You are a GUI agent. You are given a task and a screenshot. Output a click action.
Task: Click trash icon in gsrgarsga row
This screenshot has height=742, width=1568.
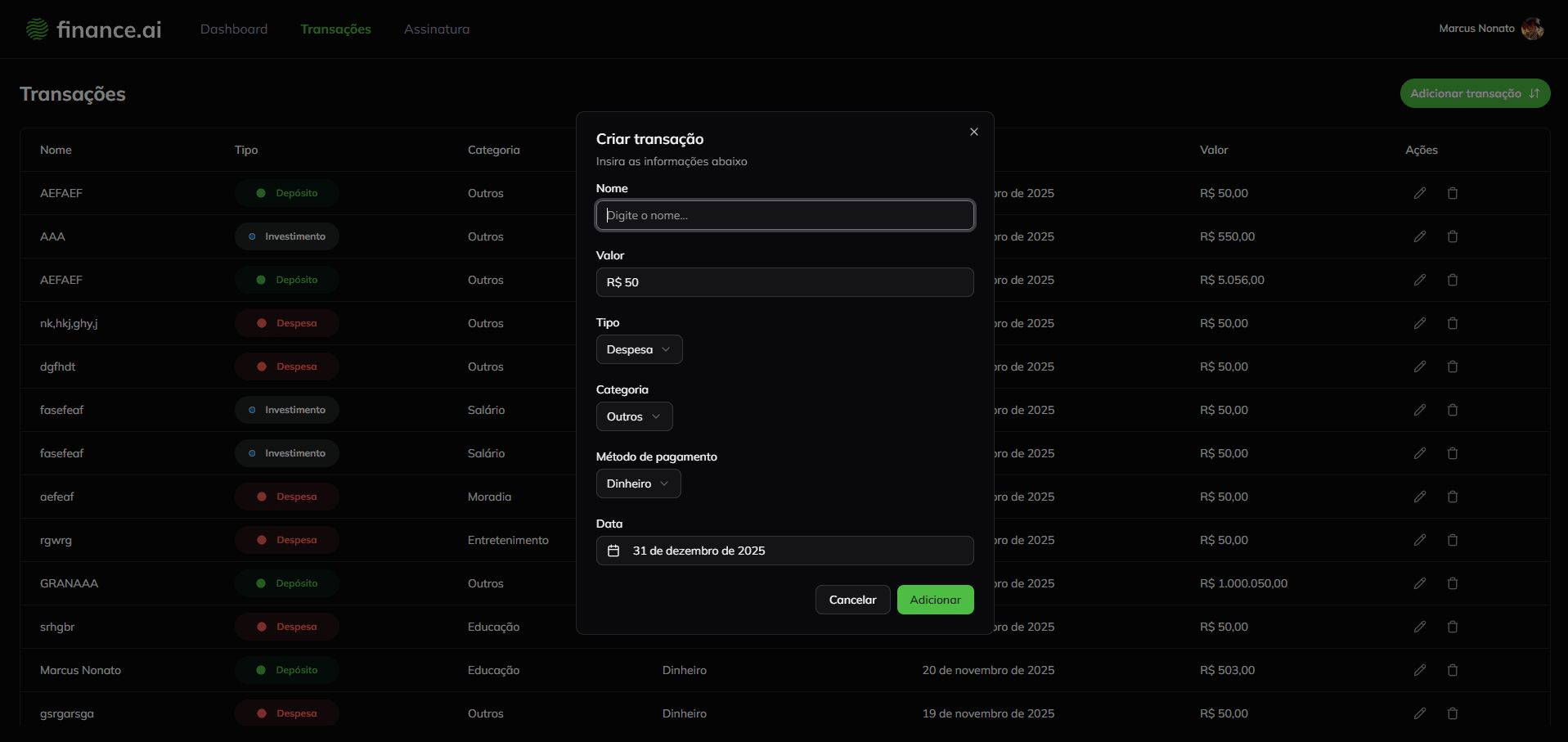1453,713
